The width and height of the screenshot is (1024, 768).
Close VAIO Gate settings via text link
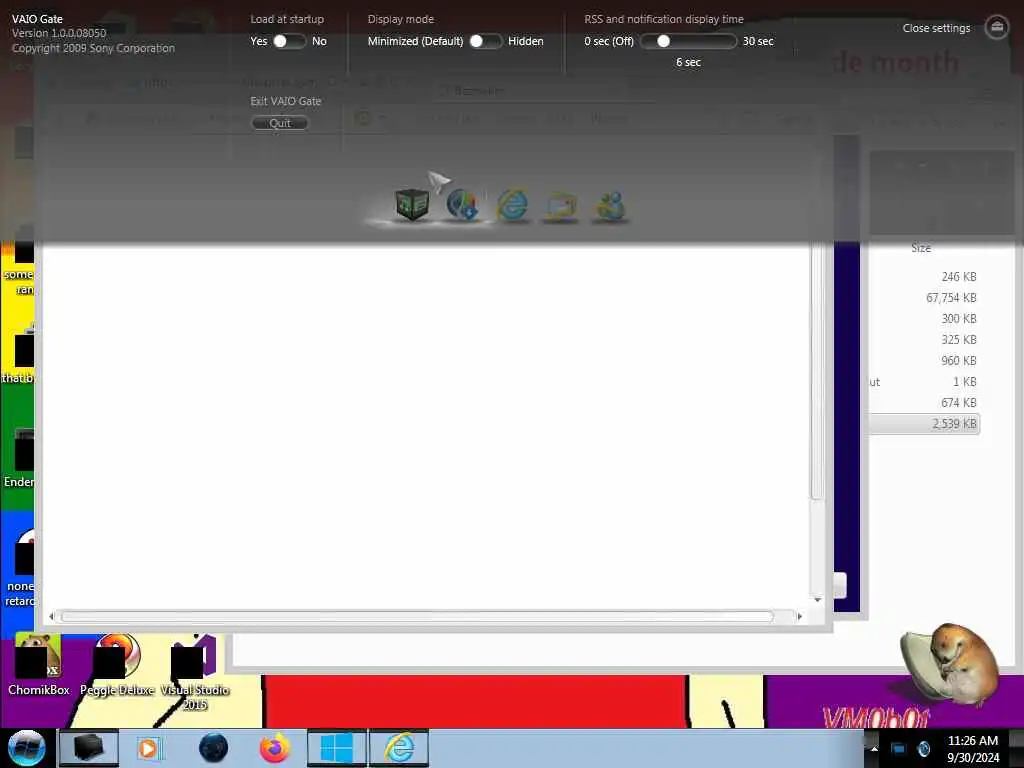pyautogui.click(x=936, y=28)
